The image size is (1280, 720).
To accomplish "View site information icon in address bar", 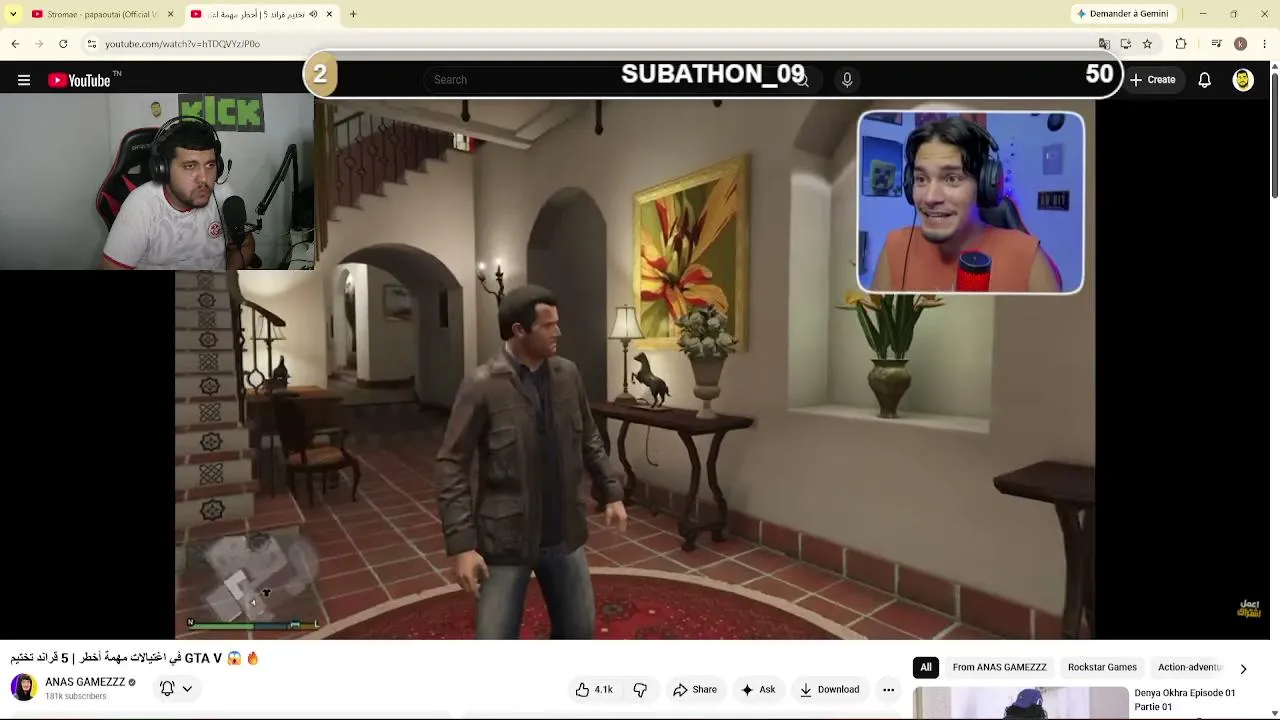I will (91, 44).
